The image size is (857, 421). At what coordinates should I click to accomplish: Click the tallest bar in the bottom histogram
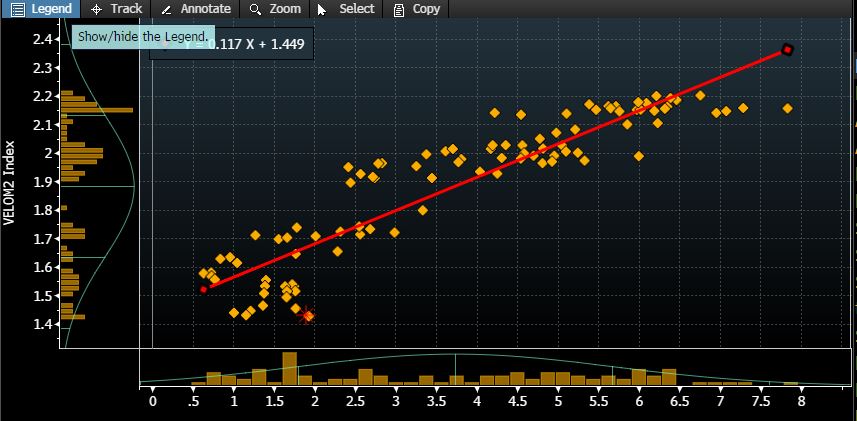[289, 368]
